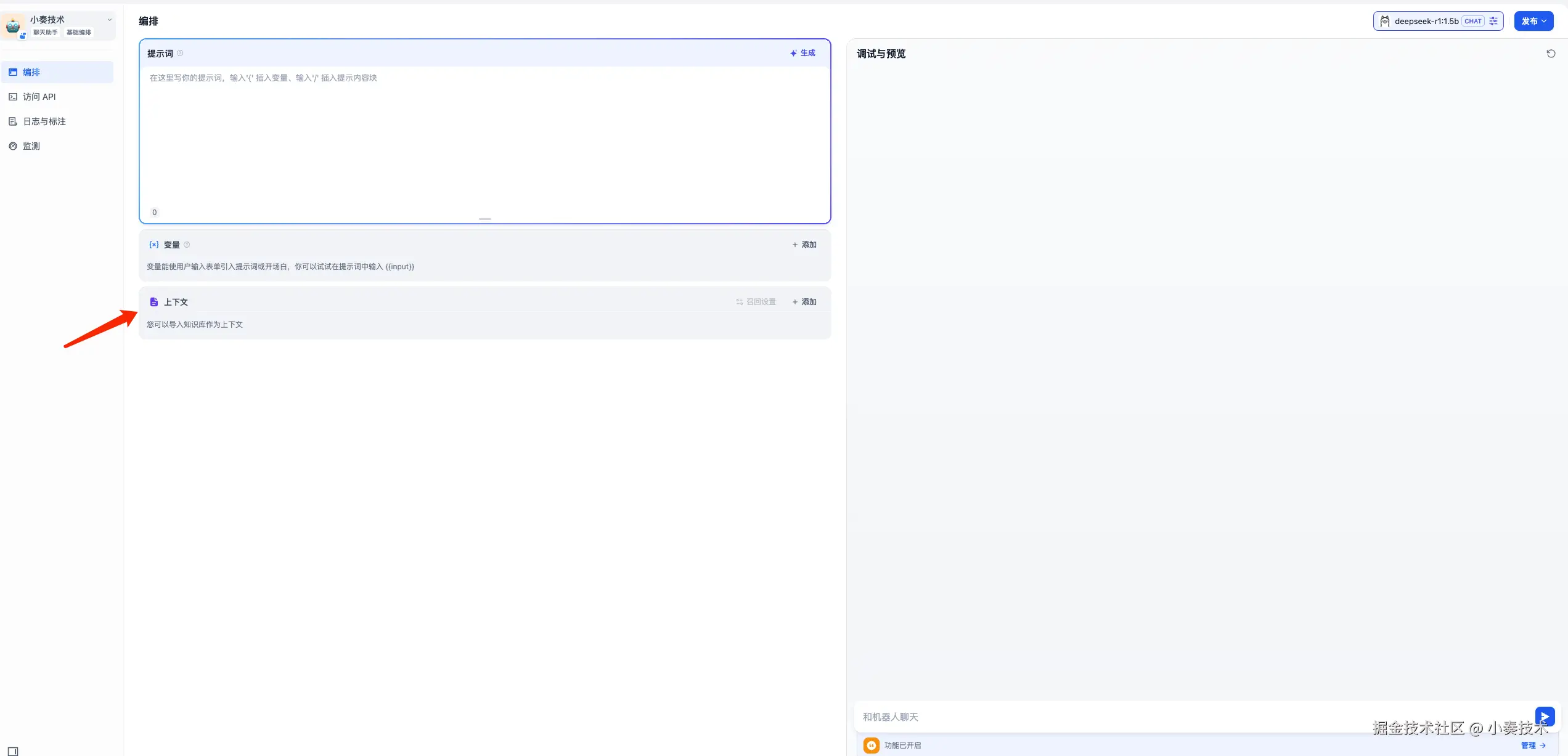
Task: Click 添加 in the 变量 section
Action: coord(804,245)
